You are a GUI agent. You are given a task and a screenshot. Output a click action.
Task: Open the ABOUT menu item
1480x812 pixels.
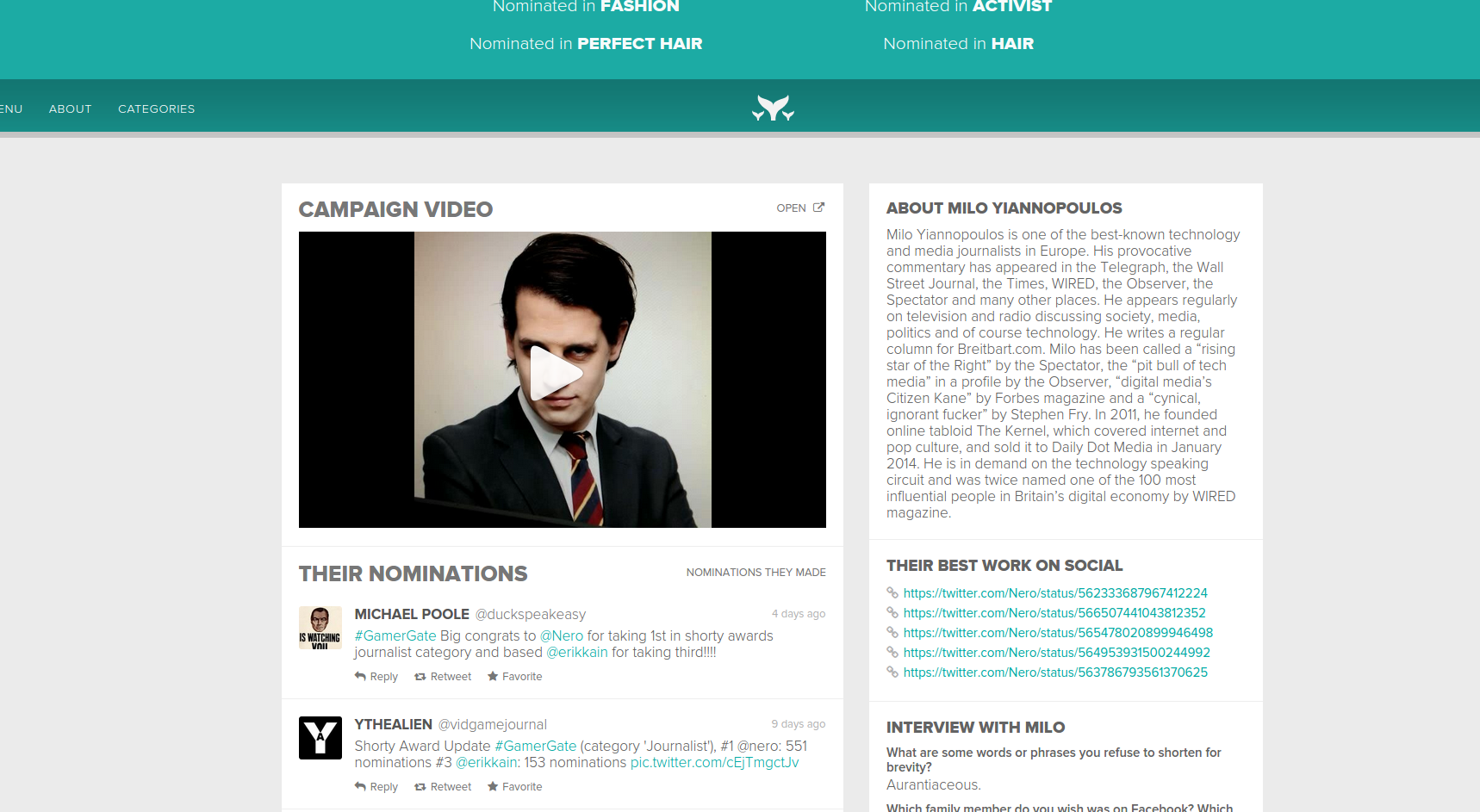click(x=70, y=108)
